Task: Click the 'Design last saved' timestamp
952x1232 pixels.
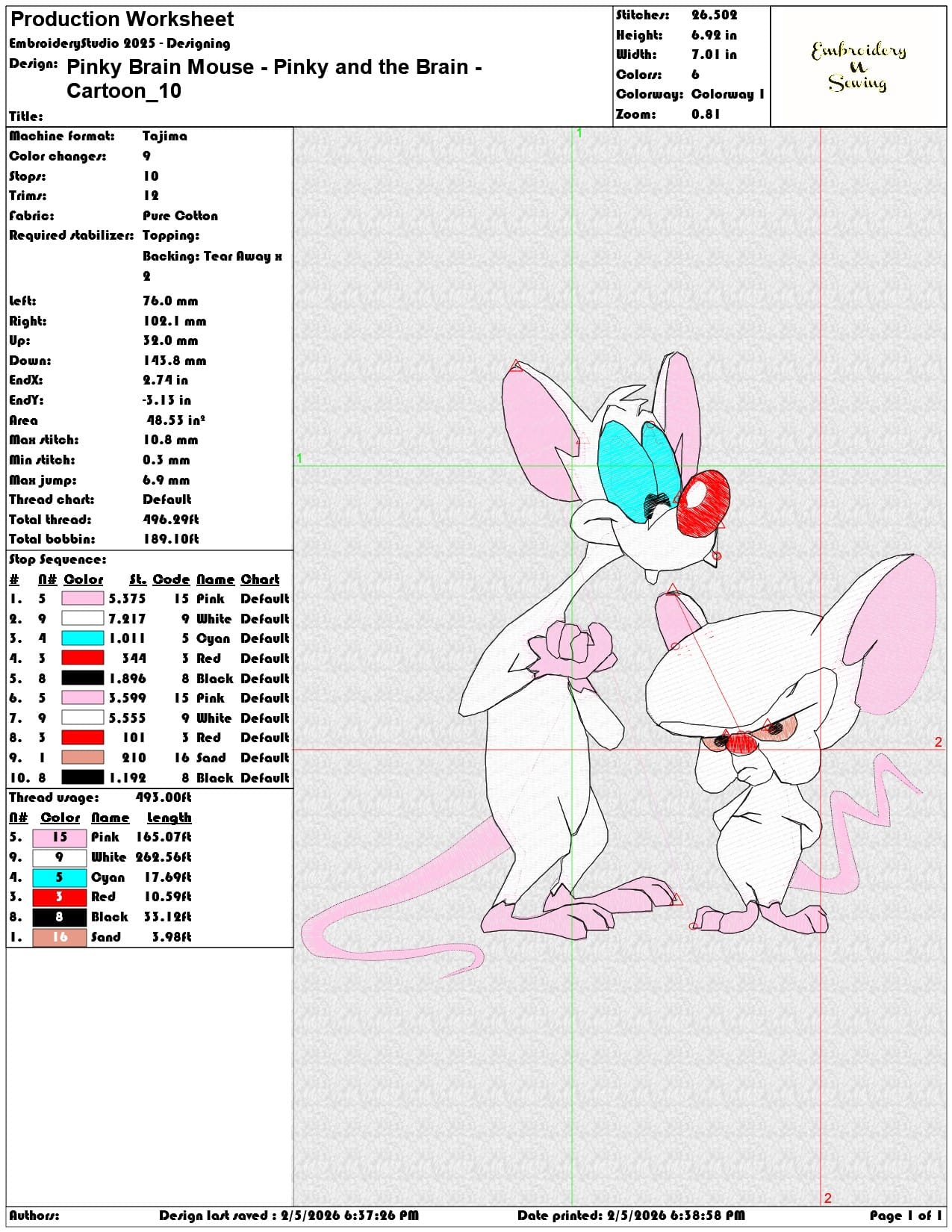Action: (289, 1216)
